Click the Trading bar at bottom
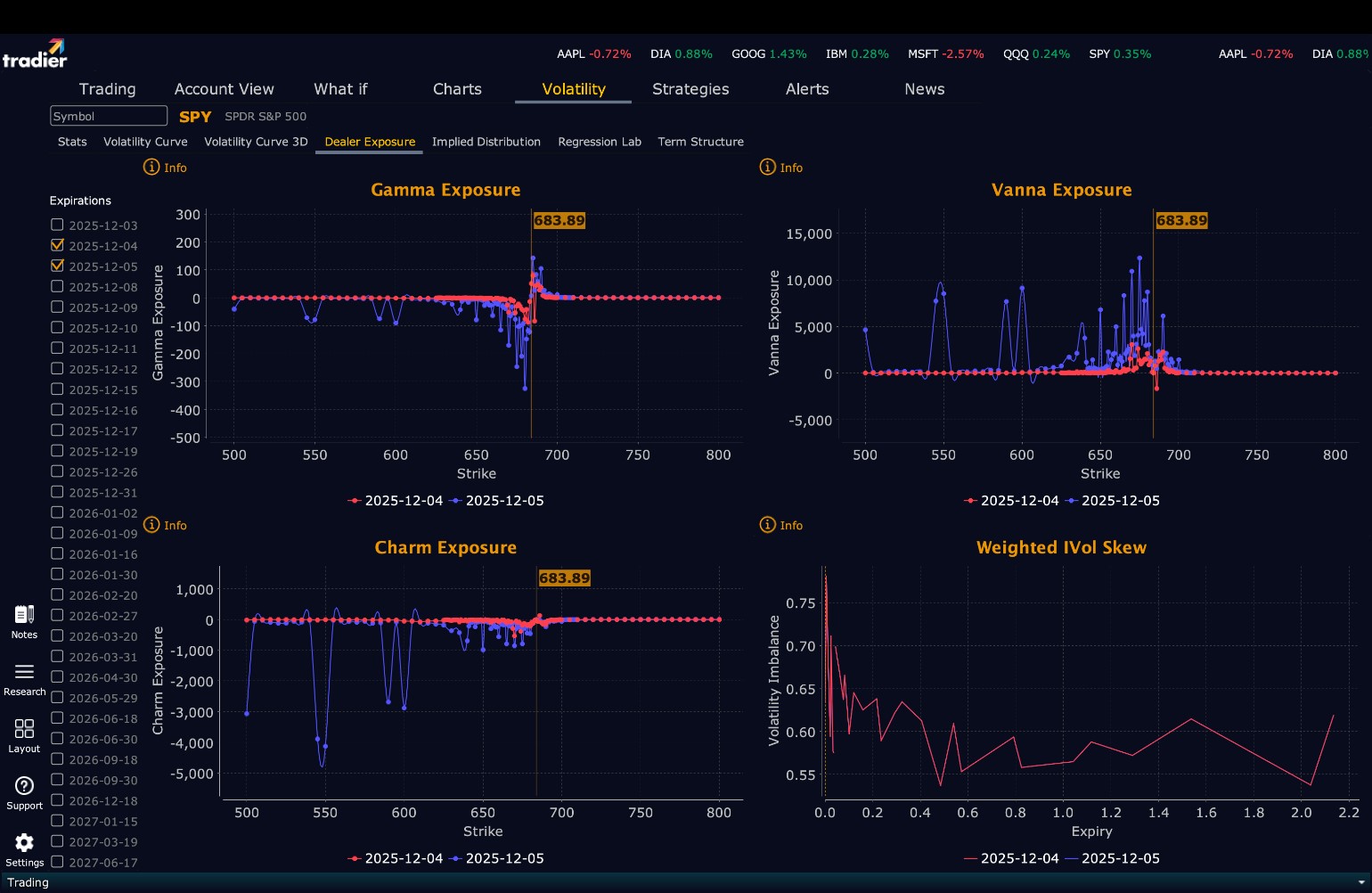Viewport: 1372px width, 893px height. coord(686,882)
